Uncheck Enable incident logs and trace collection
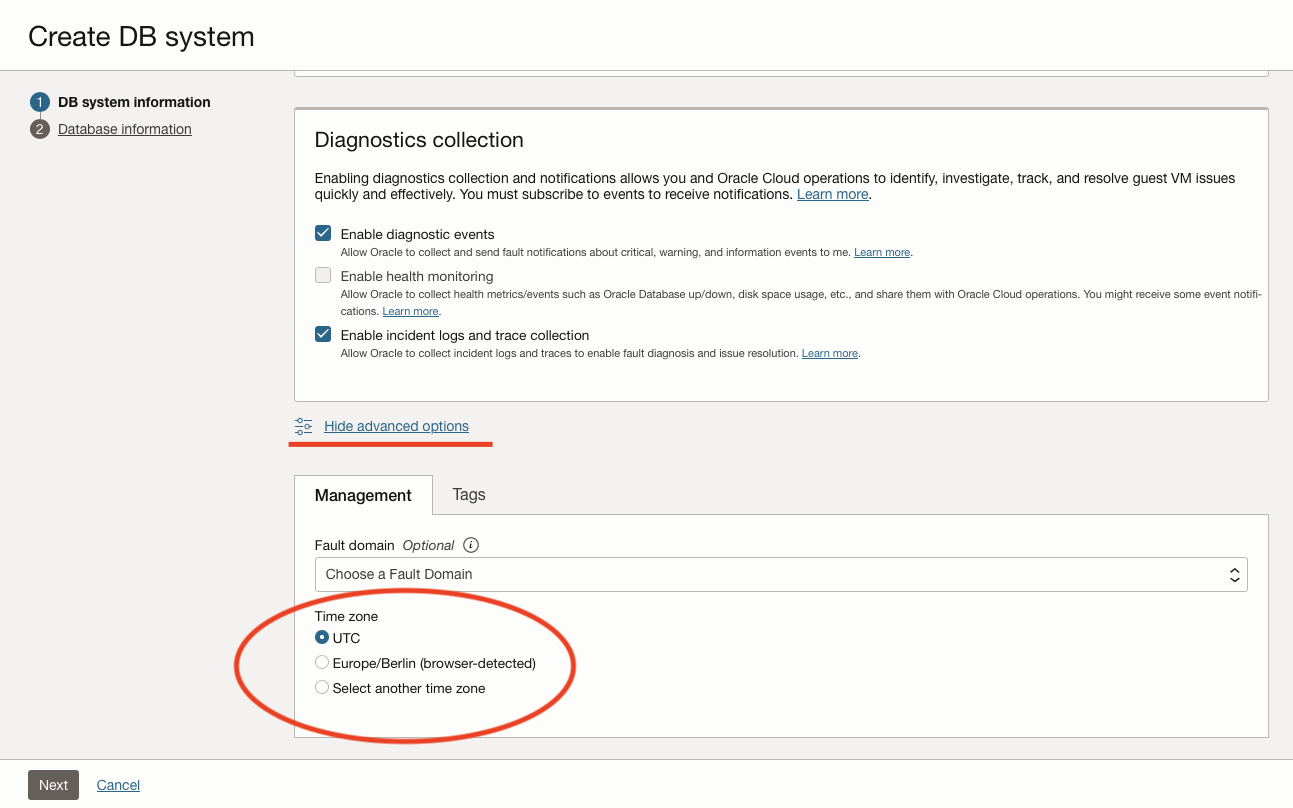 323,334
